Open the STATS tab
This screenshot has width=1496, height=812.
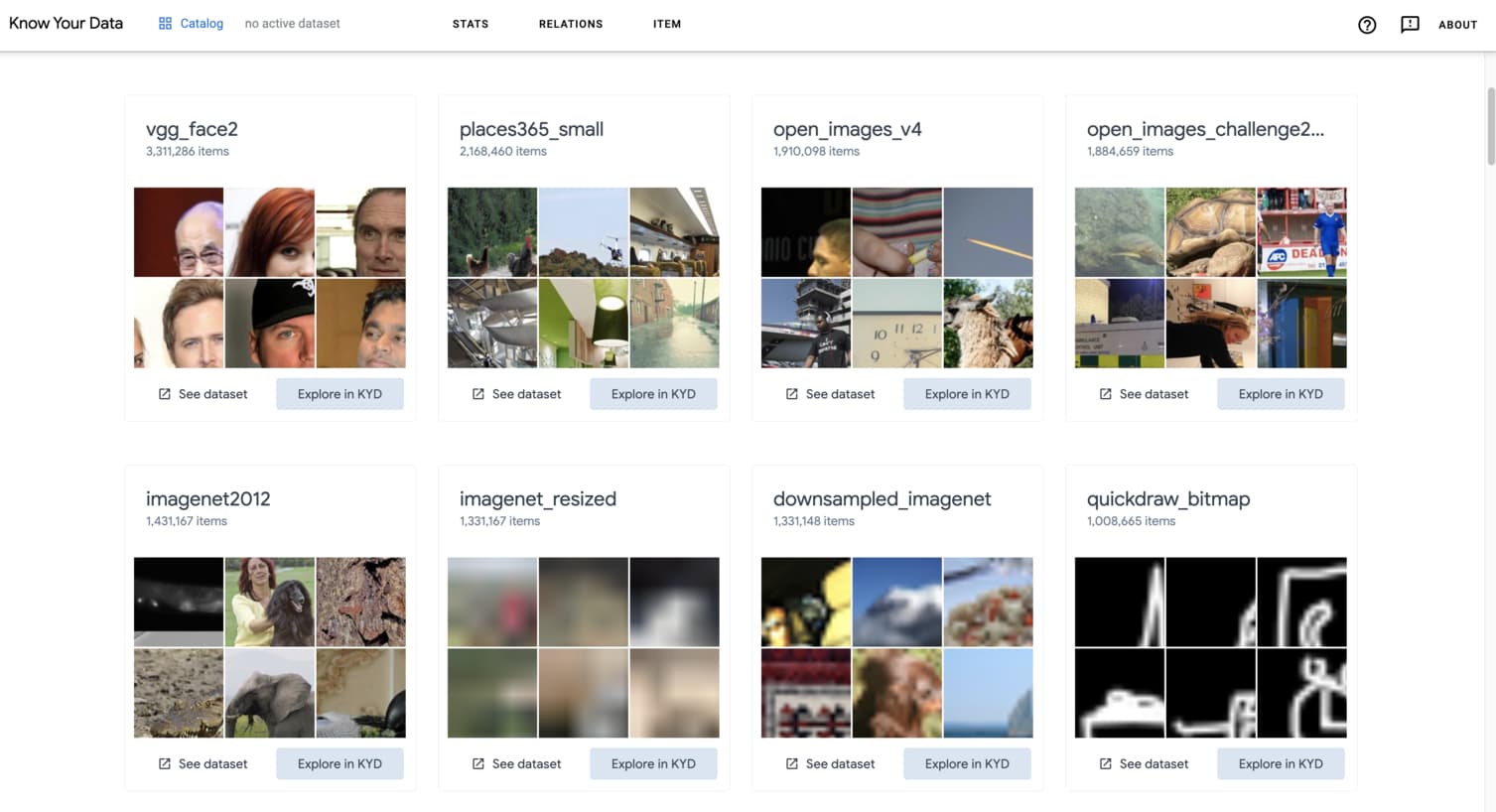click(471, 24)
